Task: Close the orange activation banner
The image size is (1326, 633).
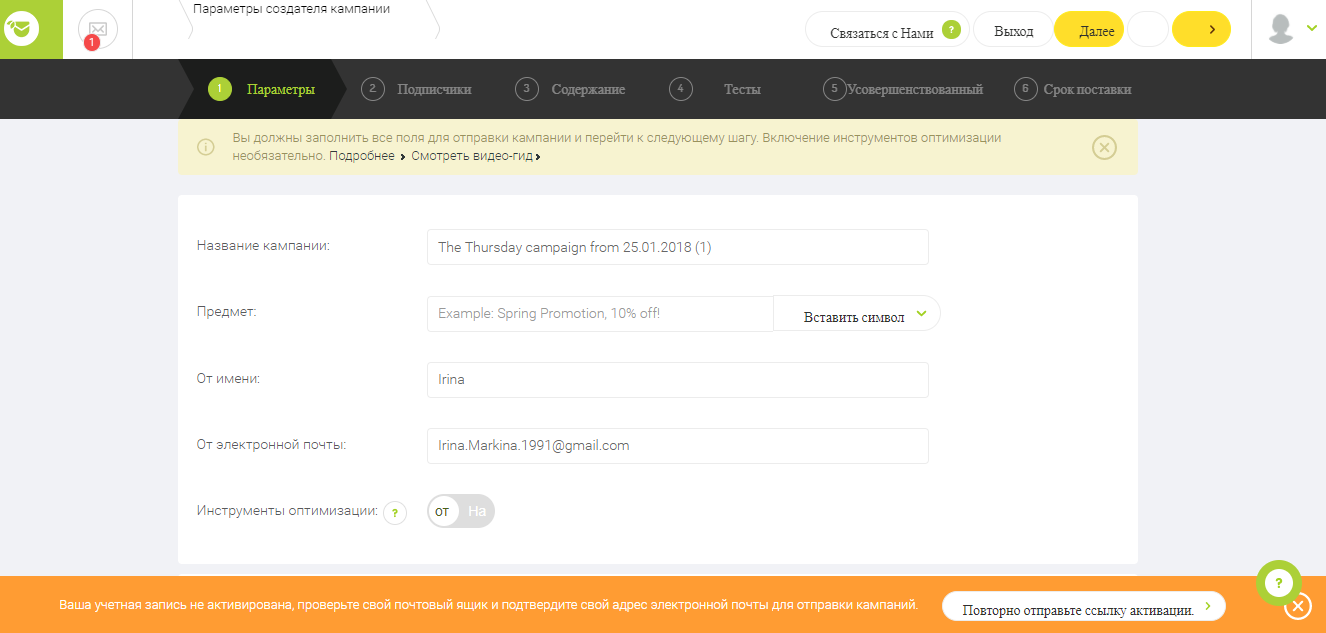Action: 1297,607
